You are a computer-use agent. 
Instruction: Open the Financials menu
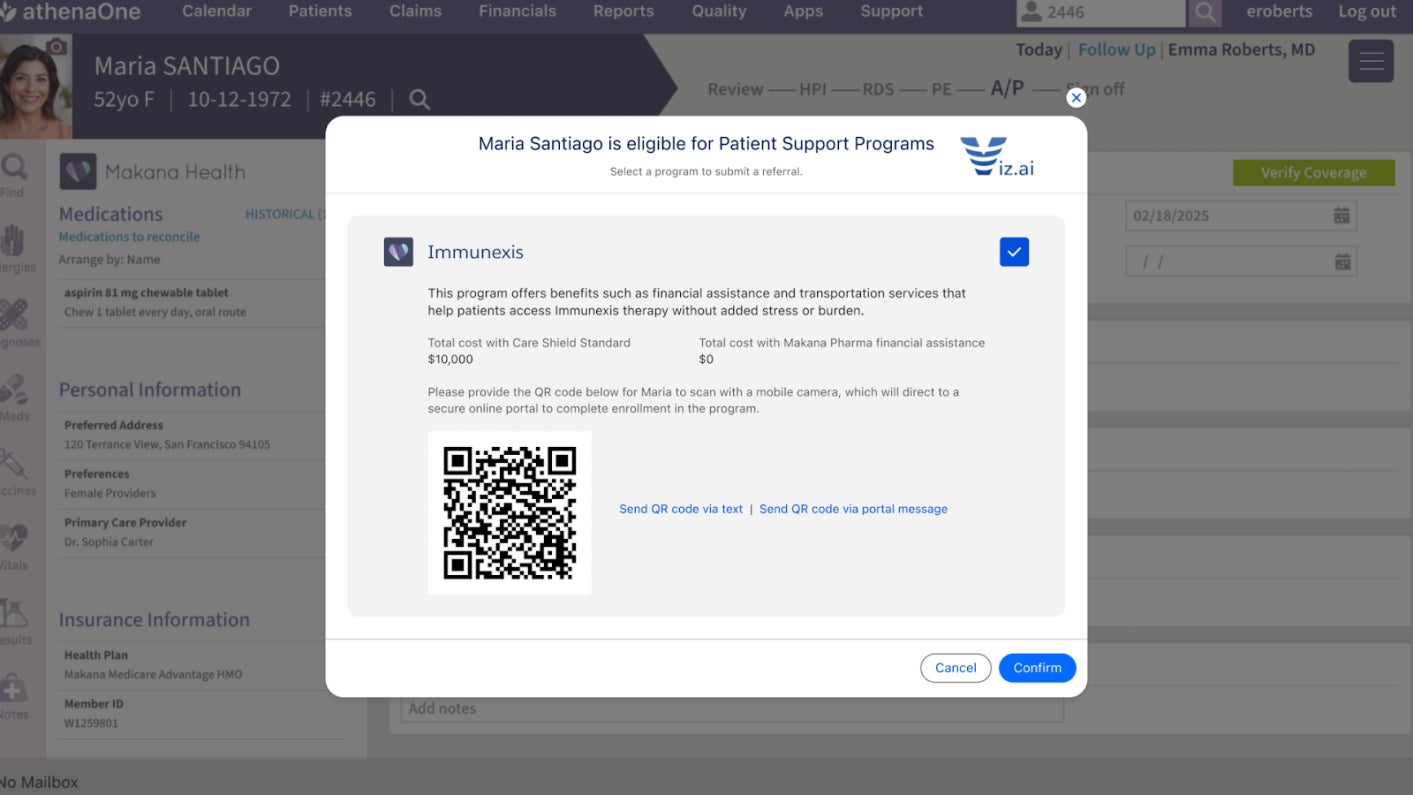[x=517, y=12]
